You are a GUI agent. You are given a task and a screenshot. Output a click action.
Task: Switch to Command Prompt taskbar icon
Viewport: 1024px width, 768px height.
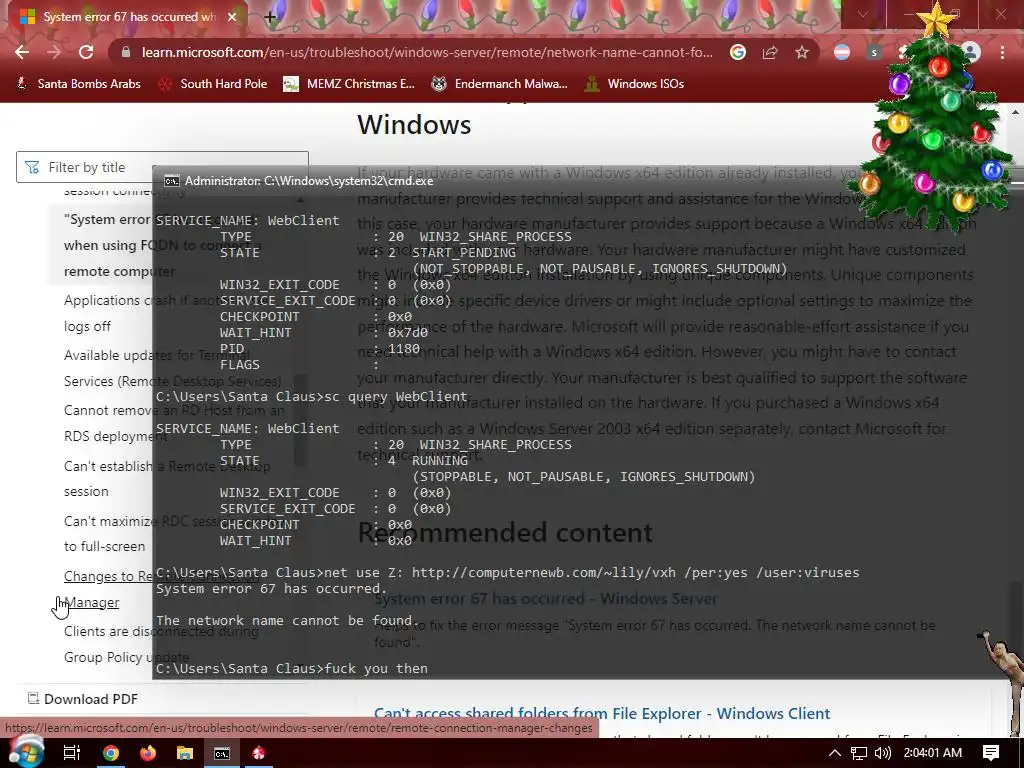pyautogui.click(x=222, y=753)
